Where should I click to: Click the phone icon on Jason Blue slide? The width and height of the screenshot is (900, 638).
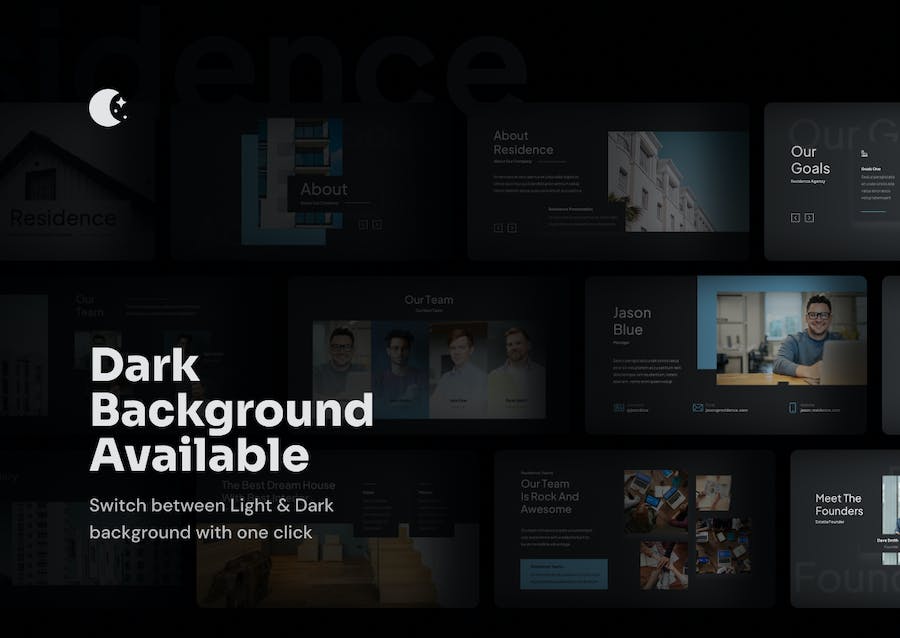794,408
